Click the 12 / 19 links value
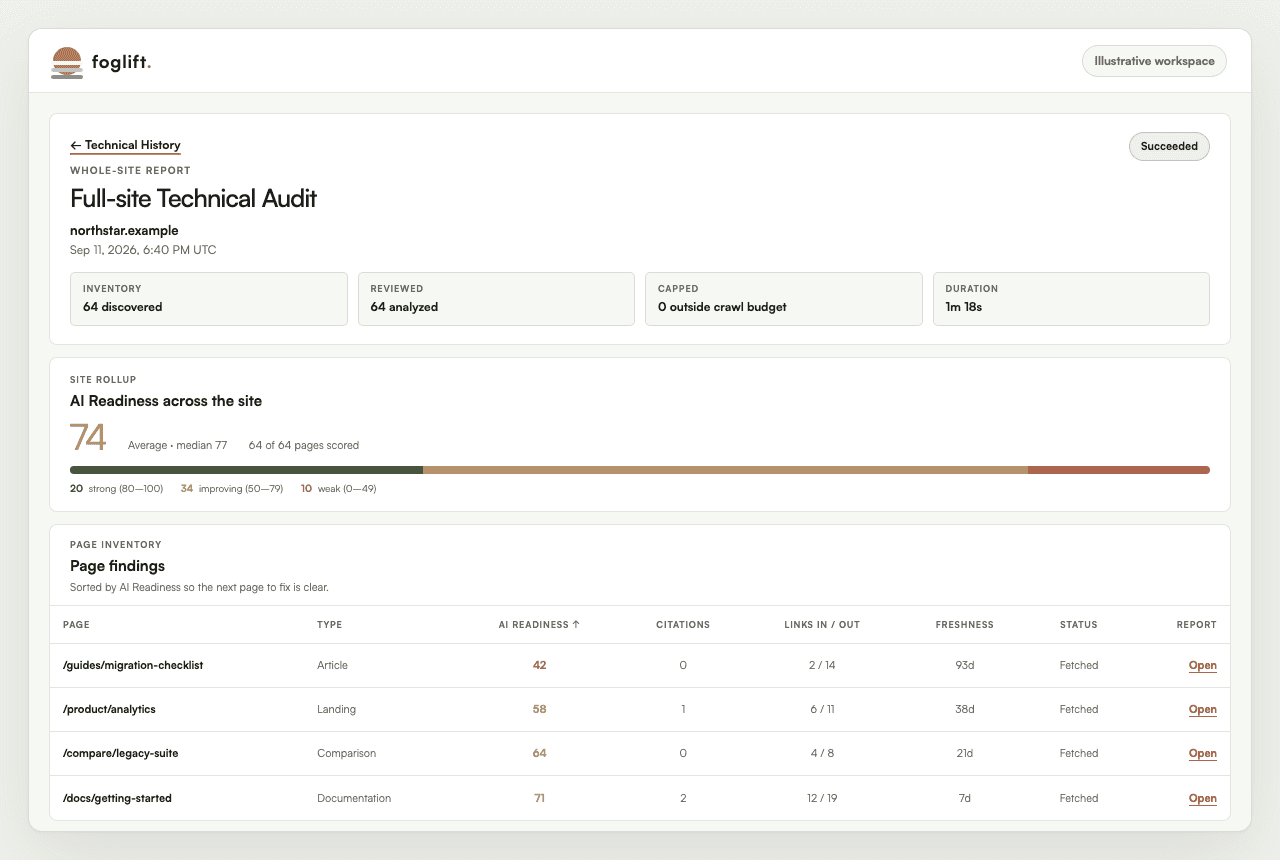This screenshot has width=1280, height=860. pyautogui.click(x=822, y=798)
